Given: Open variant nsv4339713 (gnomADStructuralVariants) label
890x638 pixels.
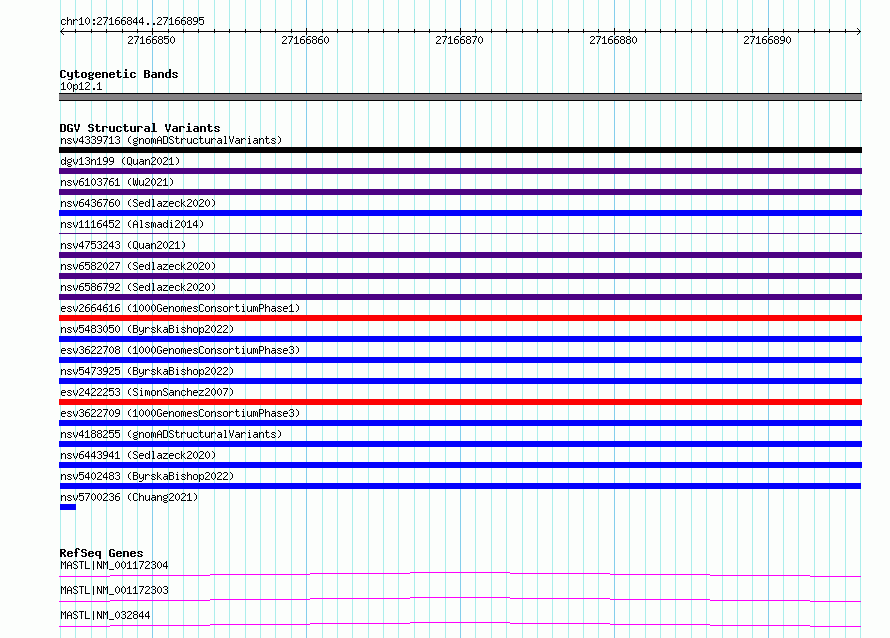Looking at the screenshot, I should point(171,140).
